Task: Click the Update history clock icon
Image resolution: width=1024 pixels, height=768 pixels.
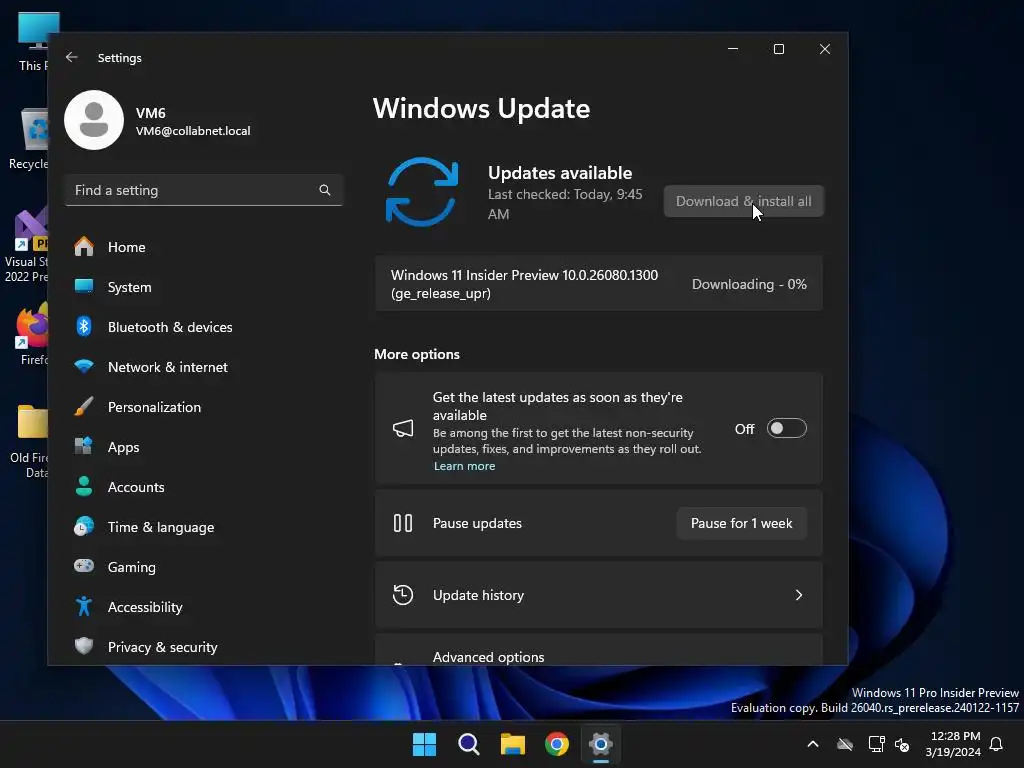Action: click(403, 595)
